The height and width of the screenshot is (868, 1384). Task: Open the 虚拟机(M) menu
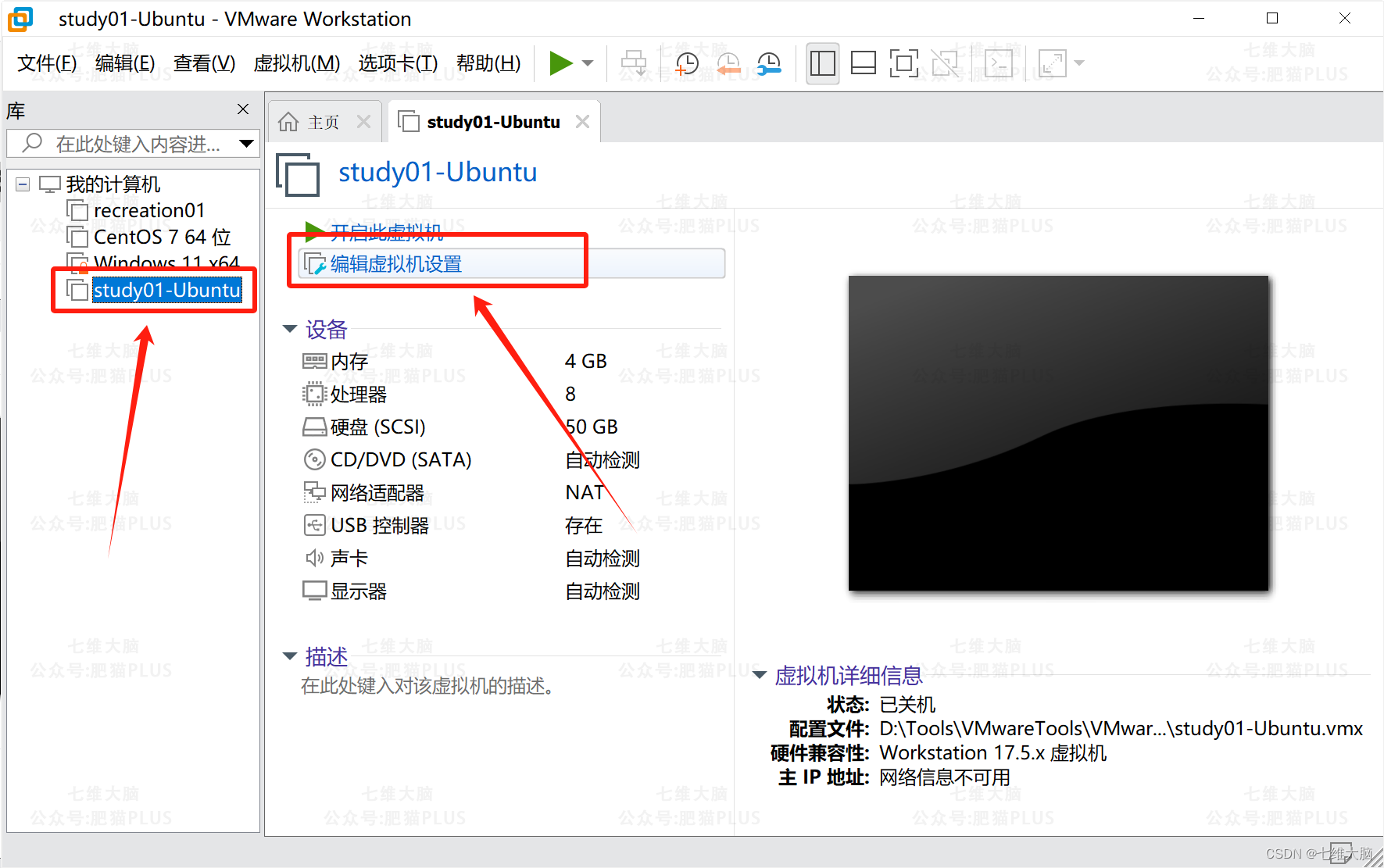(297, 63)
